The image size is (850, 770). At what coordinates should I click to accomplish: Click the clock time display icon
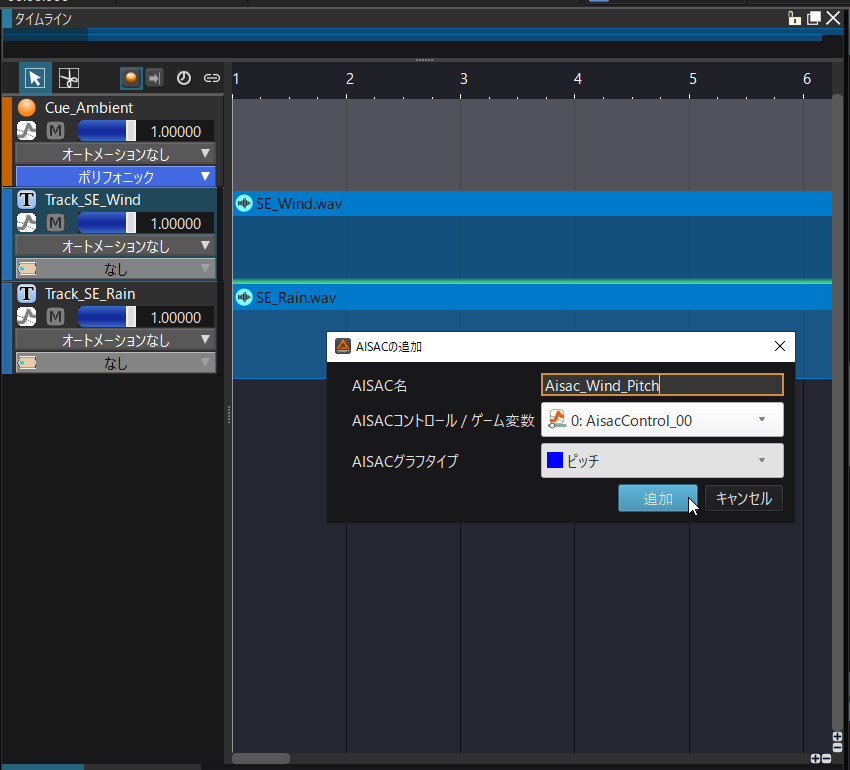click(184, 78)
